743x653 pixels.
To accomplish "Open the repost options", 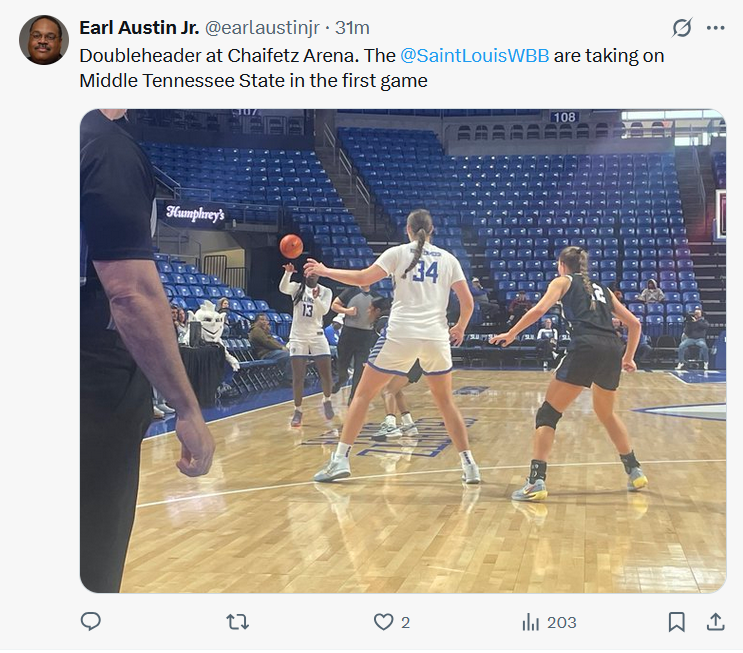I will pyautogui.click(x=237, y=622).
